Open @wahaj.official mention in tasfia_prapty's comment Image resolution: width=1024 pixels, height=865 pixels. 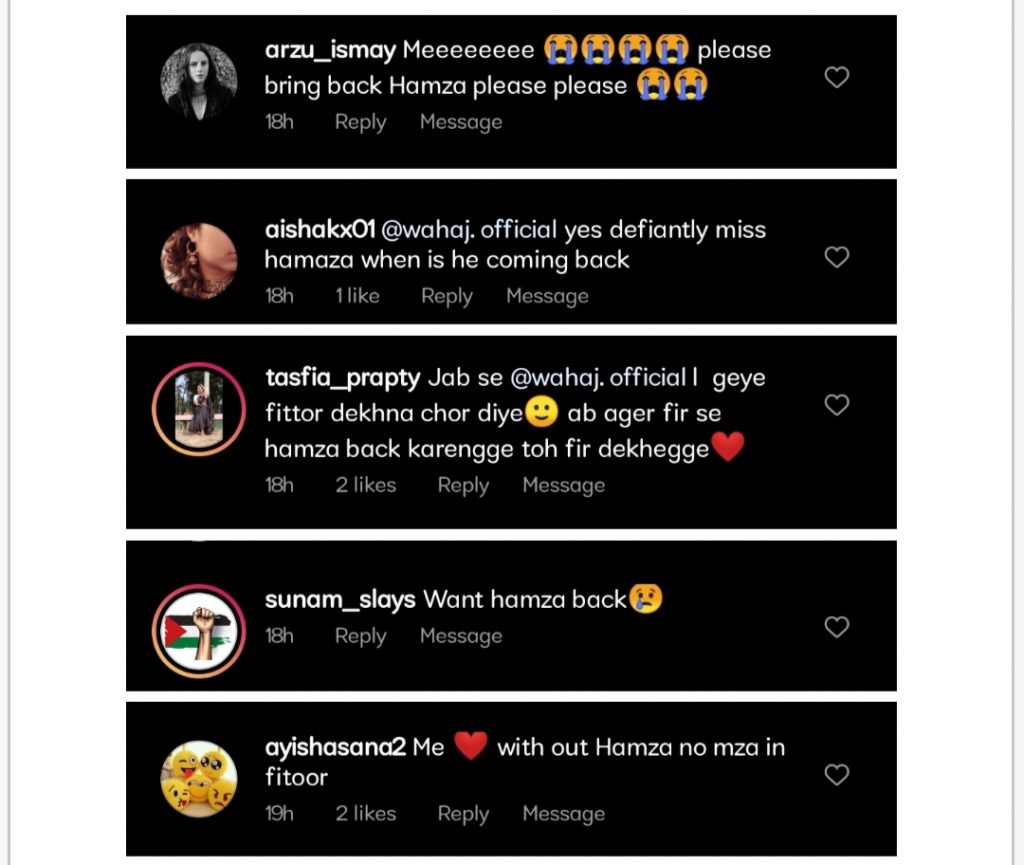(598, 378)
